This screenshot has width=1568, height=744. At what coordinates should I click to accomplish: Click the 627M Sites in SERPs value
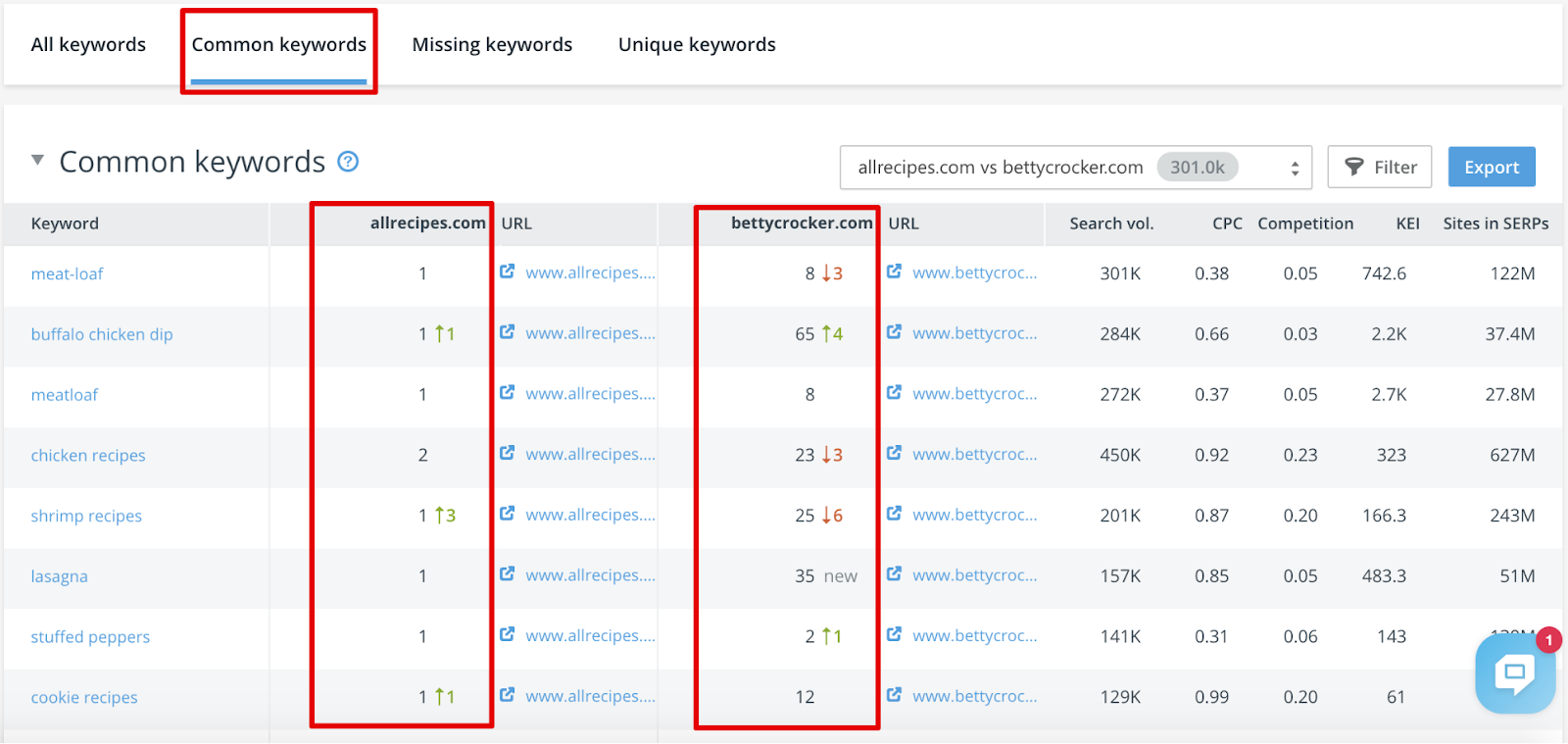point(1512,456)
